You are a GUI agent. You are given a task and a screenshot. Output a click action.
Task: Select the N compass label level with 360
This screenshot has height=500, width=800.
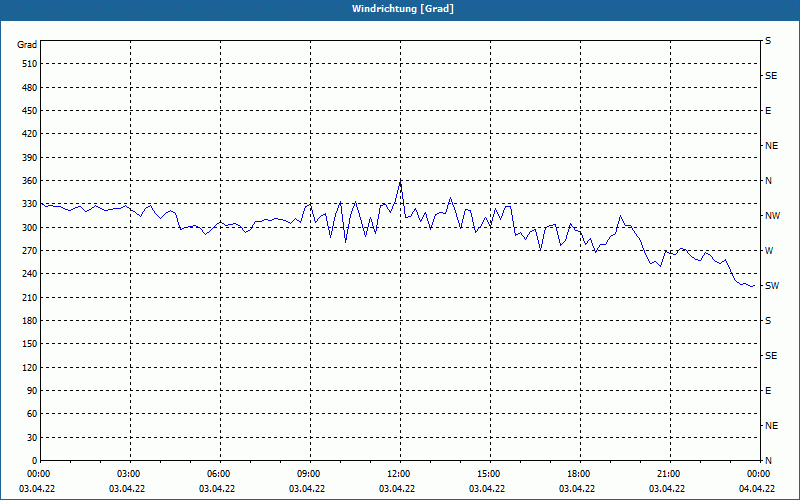[x=768, y=181]
